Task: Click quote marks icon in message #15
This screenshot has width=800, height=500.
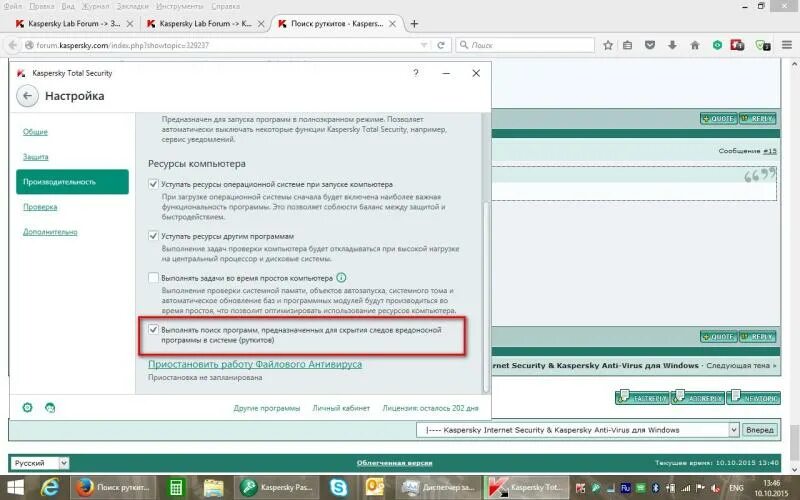Action: click(759, 175)
